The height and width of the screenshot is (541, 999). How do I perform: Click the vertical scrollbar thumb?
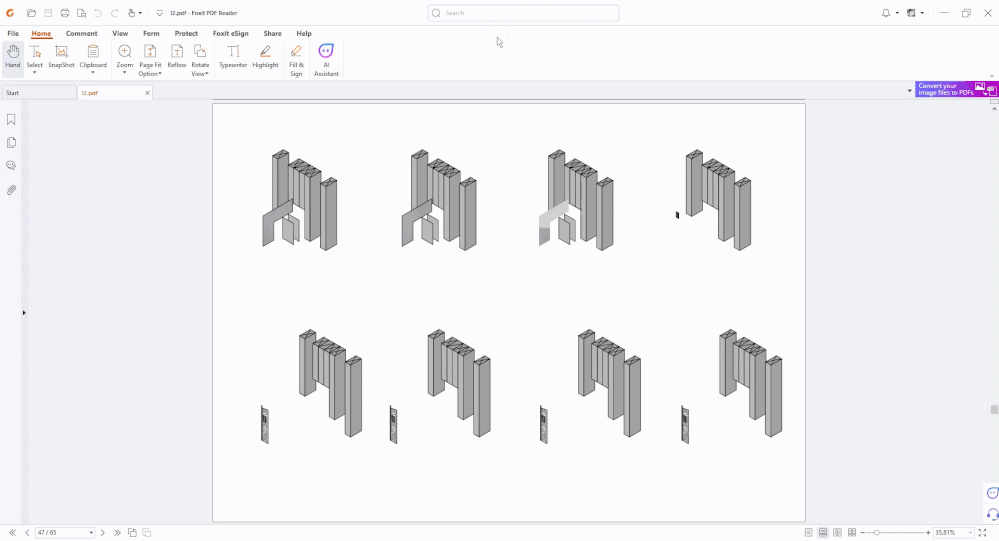pyautogui.click(x=994, y=410)
